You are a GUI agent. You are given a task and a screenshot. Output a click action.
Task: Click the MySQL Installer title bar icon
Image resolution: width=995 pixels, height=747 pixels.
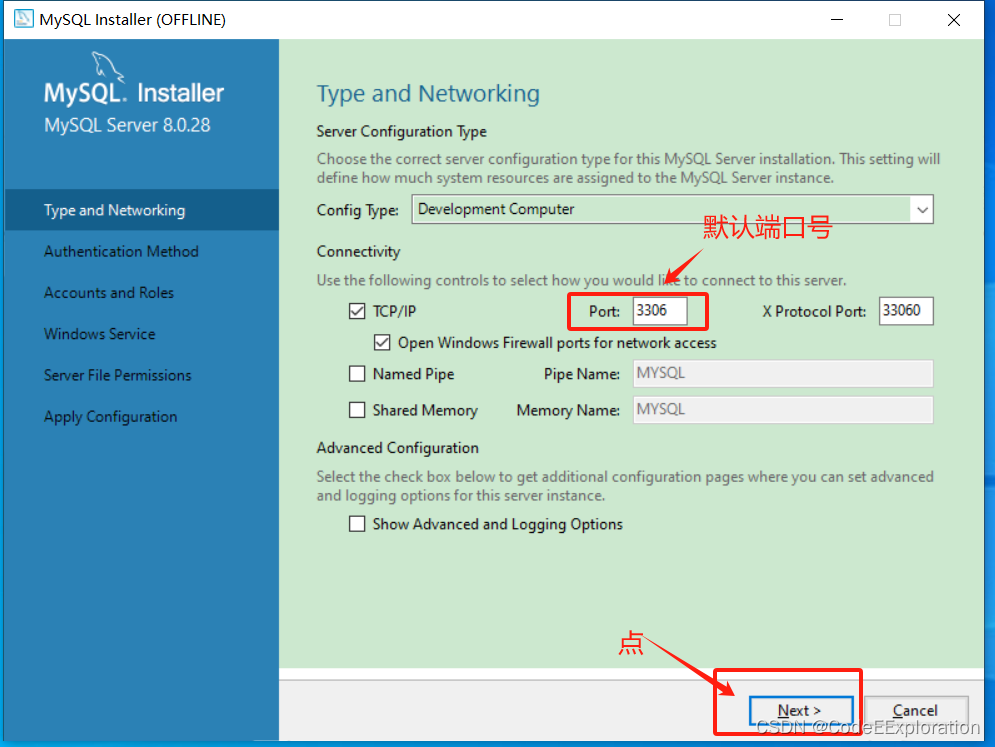click(23, 19)
